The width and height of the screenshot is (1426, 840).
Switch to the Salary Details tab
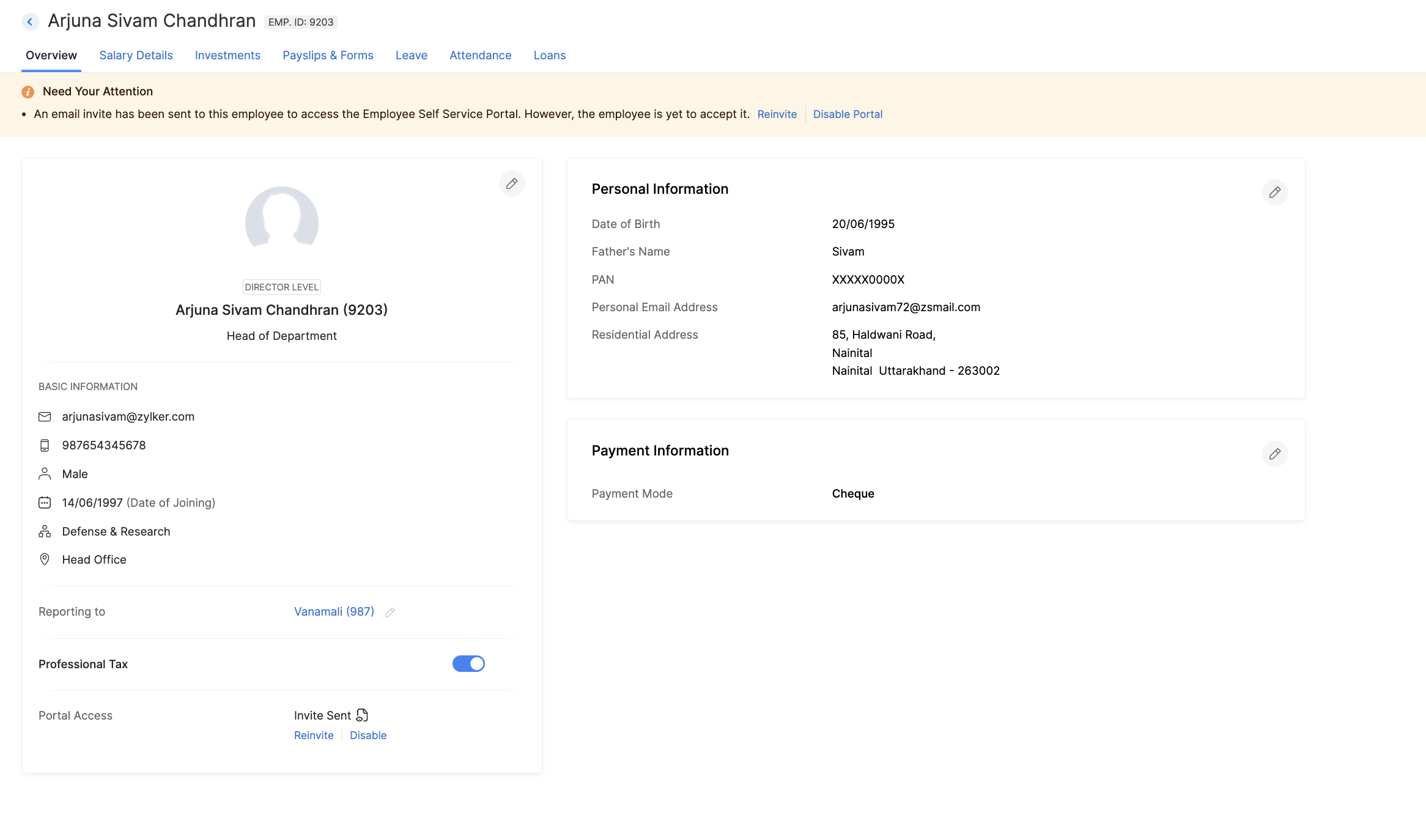[x=135, y=55]
